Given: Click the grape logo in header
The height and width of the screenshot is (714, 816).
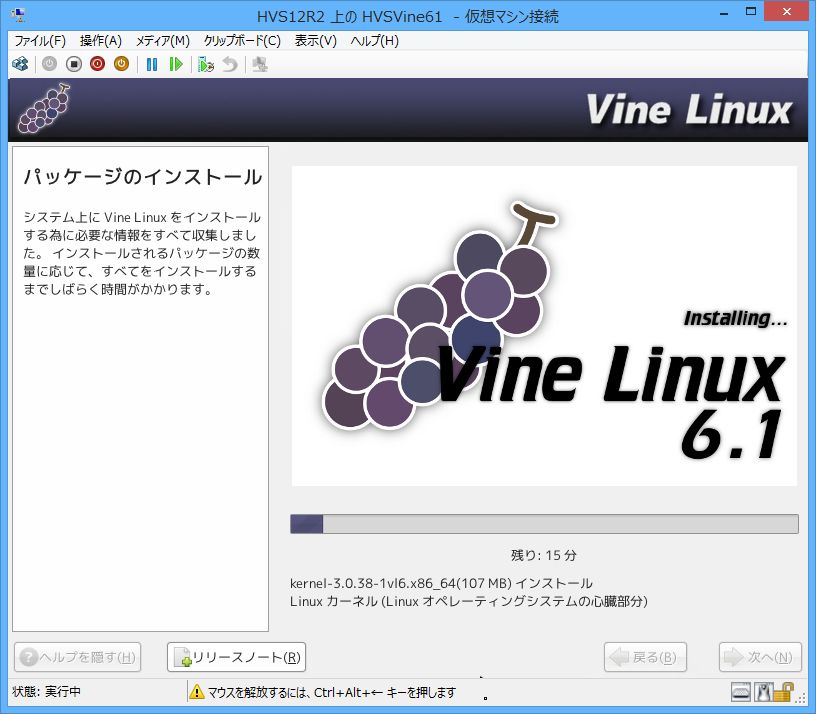Looking at the screenshot, I should pyautogui.click(x=44, y=108).
